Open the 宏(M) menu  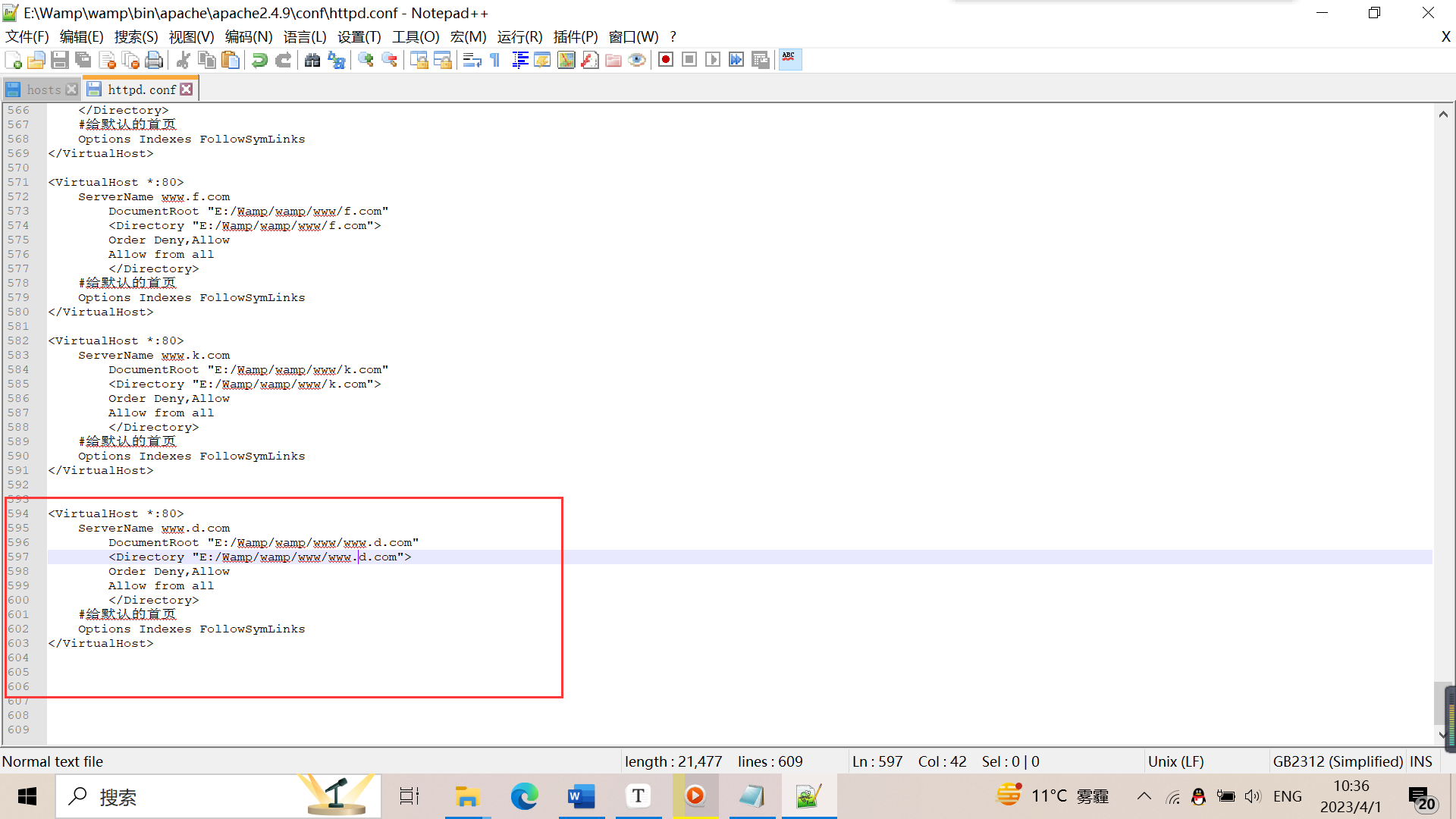tap(468, 36)
